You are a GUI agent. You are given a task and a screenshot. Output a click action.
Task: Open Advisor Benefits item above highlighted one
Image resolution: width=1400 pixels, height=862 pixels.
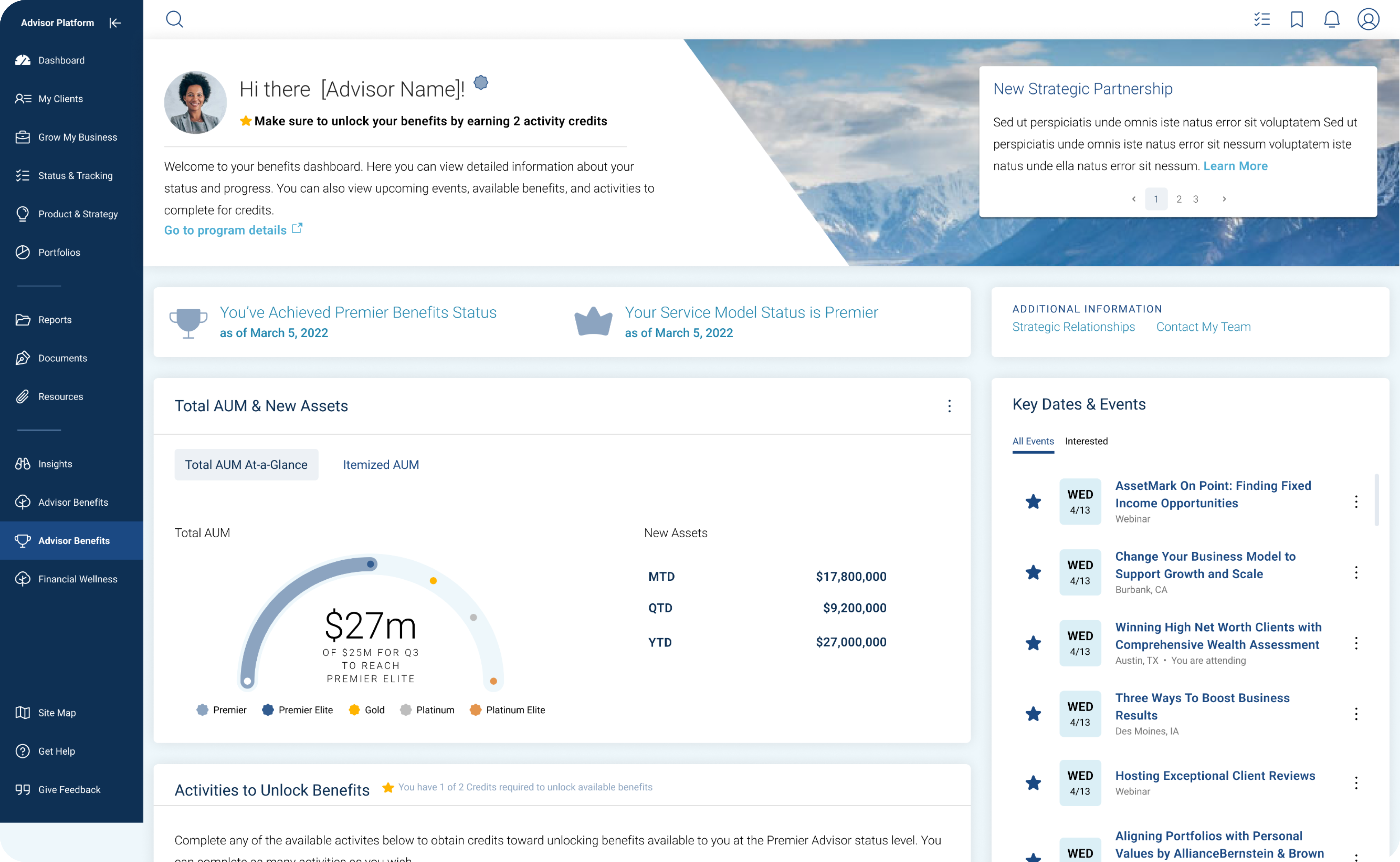click(x=71, y=502)
